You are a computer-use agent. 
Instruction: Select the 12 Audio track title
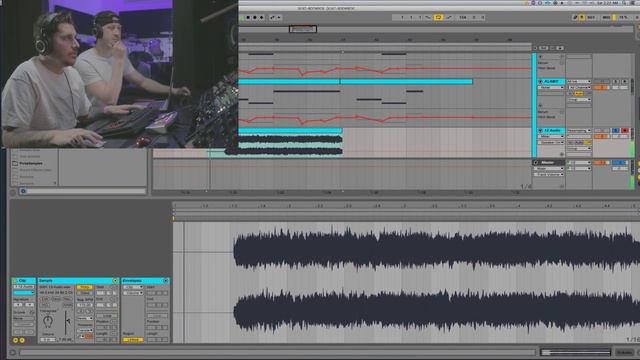pyautogui.click(x=552, y=130)
